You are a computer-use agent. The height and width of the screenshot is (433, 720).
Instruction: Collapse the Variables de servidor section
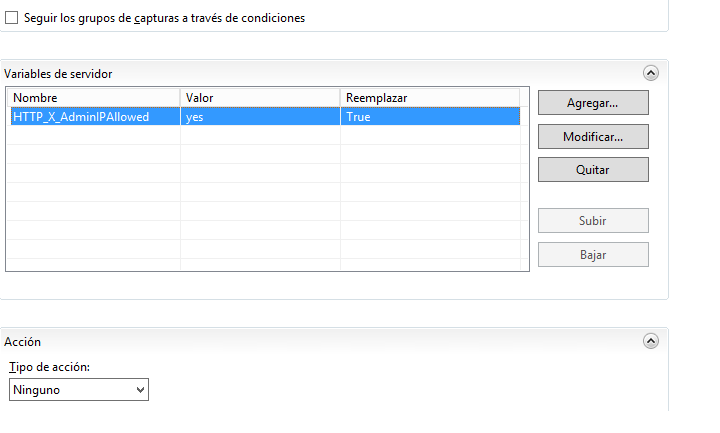click(651, 73)
